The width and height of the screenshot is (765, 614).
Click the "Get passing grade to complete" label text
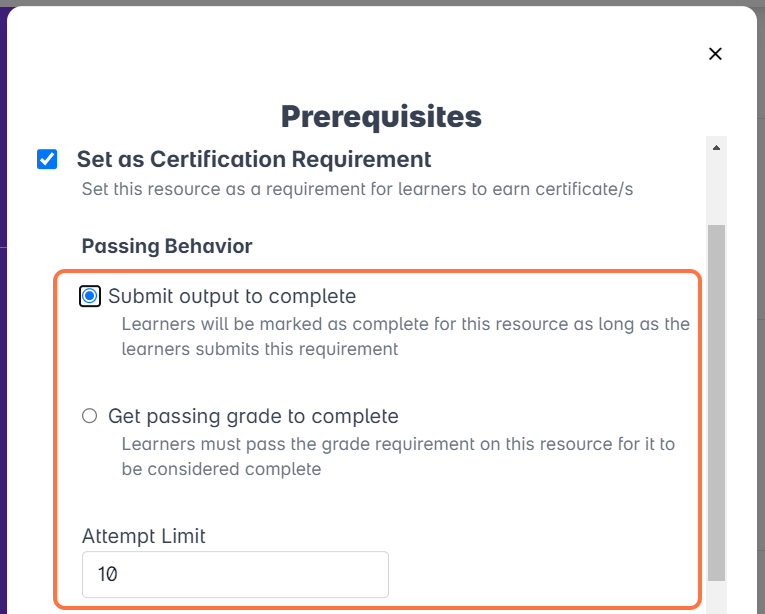[x=253, y=416]
